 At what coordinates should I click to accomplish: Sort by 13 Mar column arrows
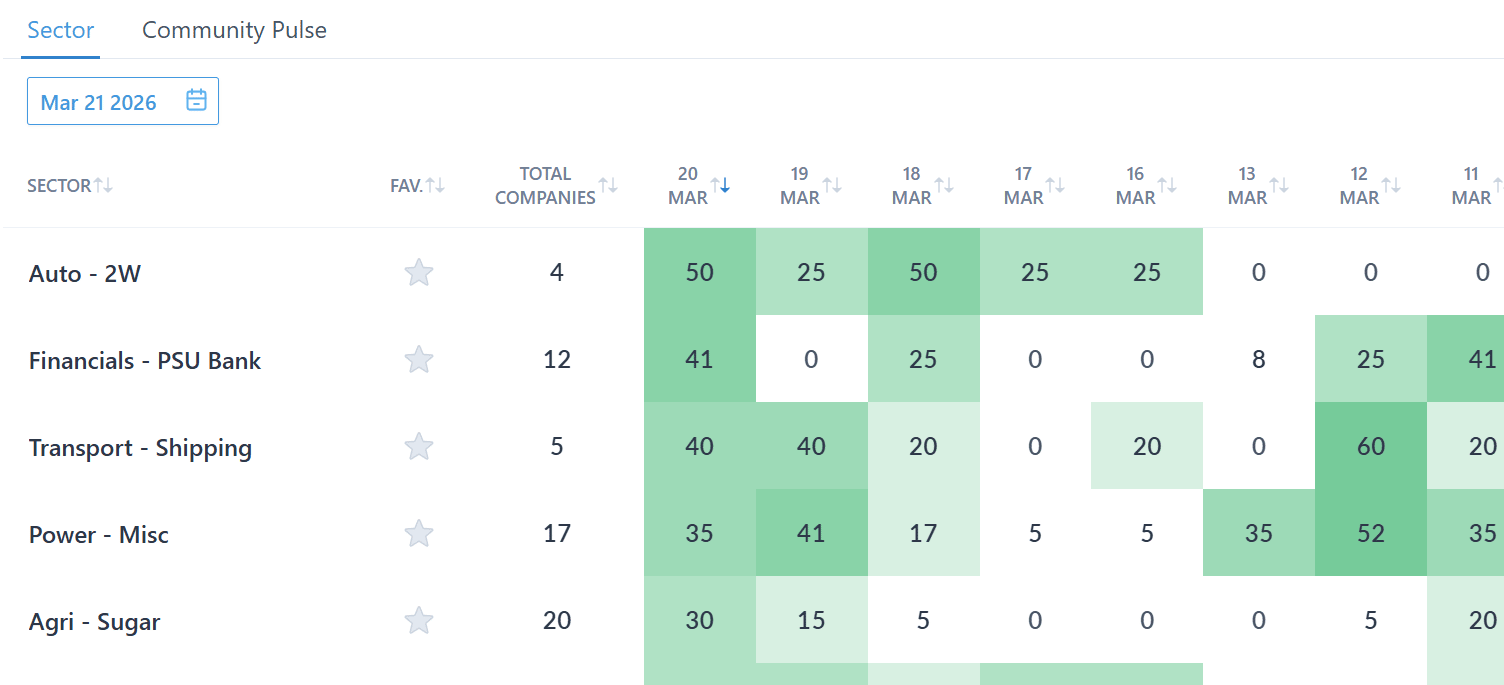[x=1280, y=185]
